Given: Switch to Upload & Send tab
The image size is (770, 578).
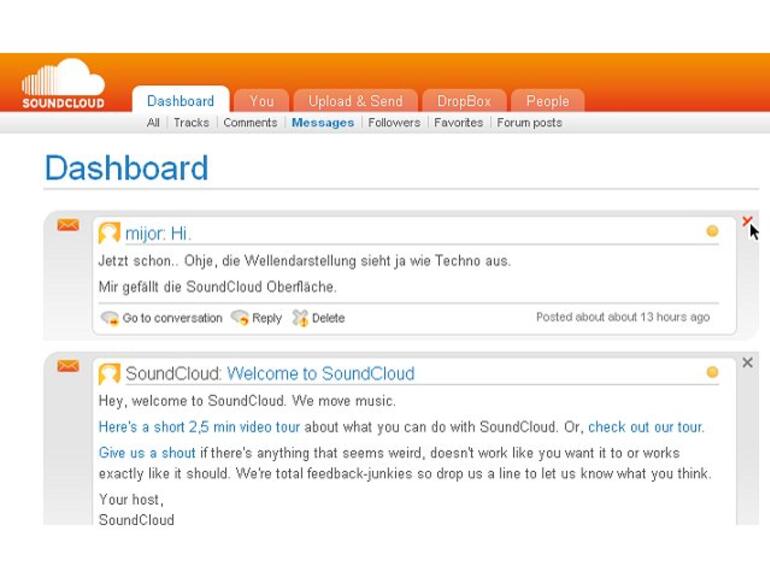Looking at the screenshot, I should tap(355, 101).
